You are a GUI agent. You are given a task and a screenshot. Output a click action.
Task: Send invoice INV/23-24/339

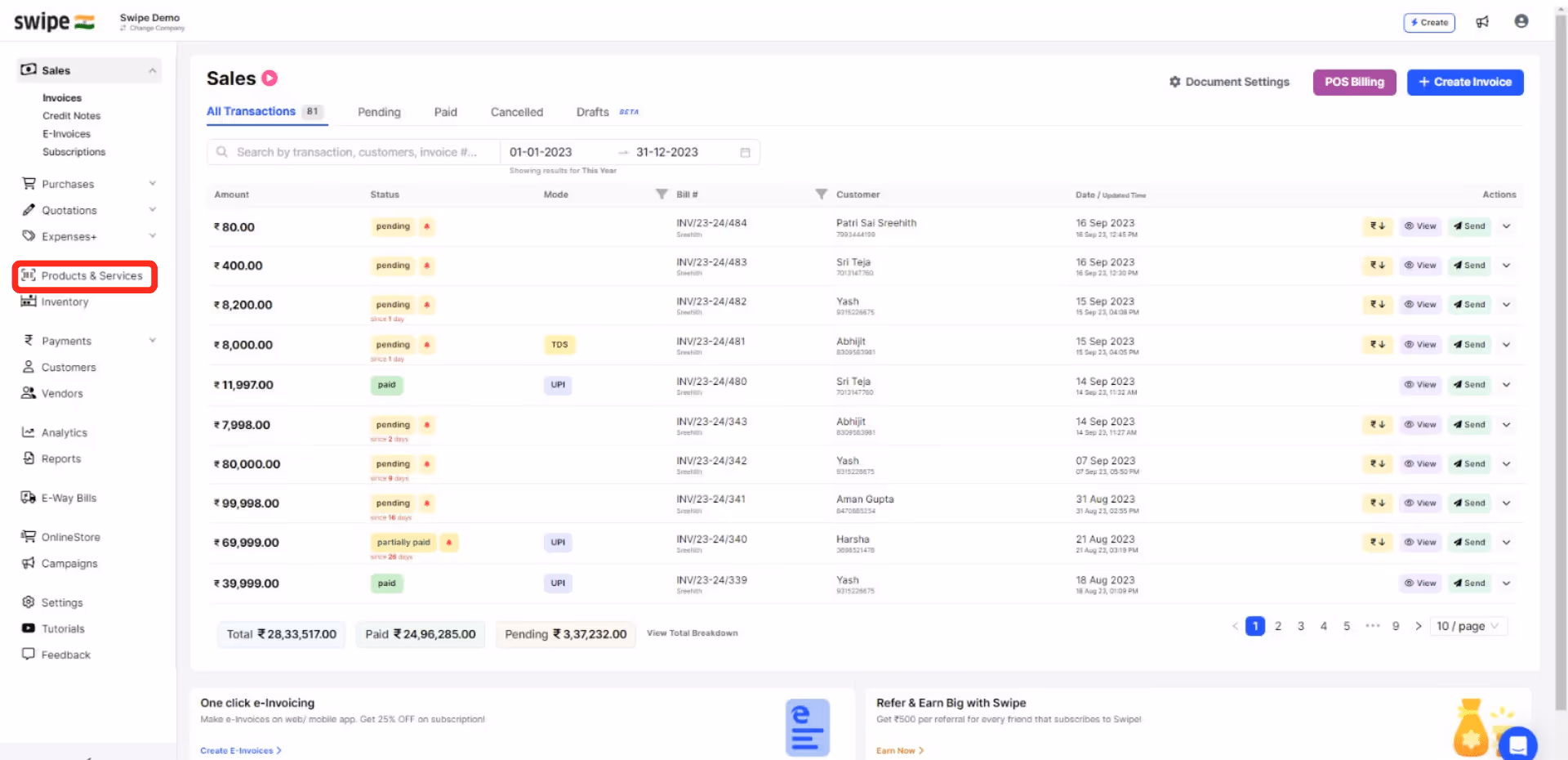click(1469, 583)
